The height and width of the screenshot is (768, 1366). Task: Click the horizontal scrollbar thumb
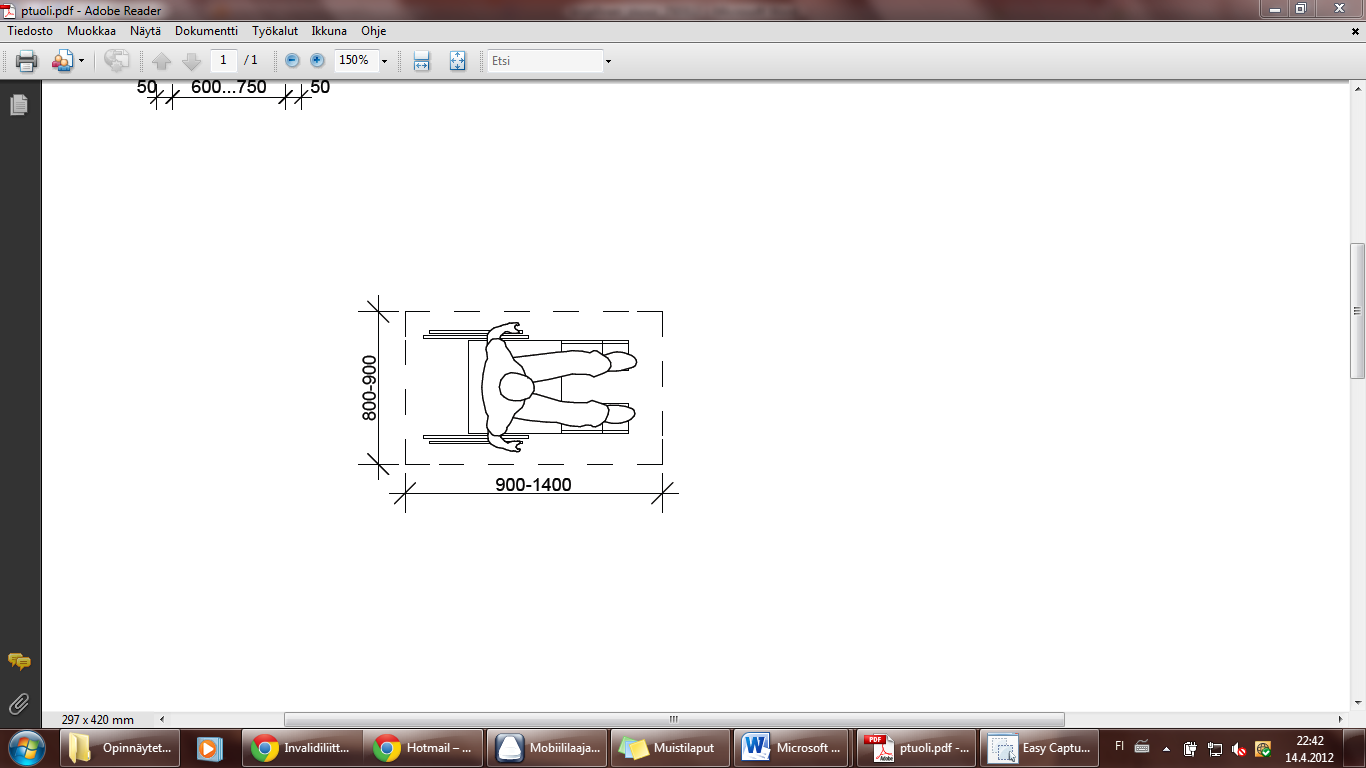(674, 719)
